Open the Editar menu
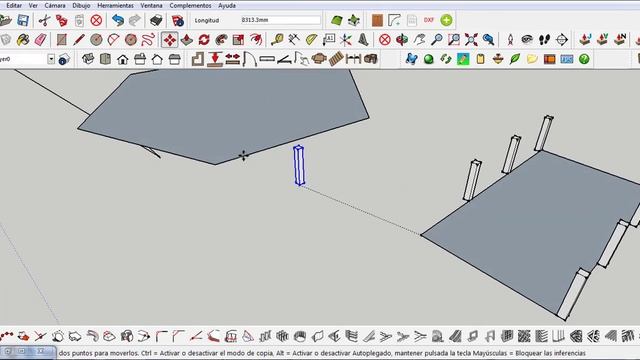The width and height of the screenshot is (640, 360). click(14, 6)
